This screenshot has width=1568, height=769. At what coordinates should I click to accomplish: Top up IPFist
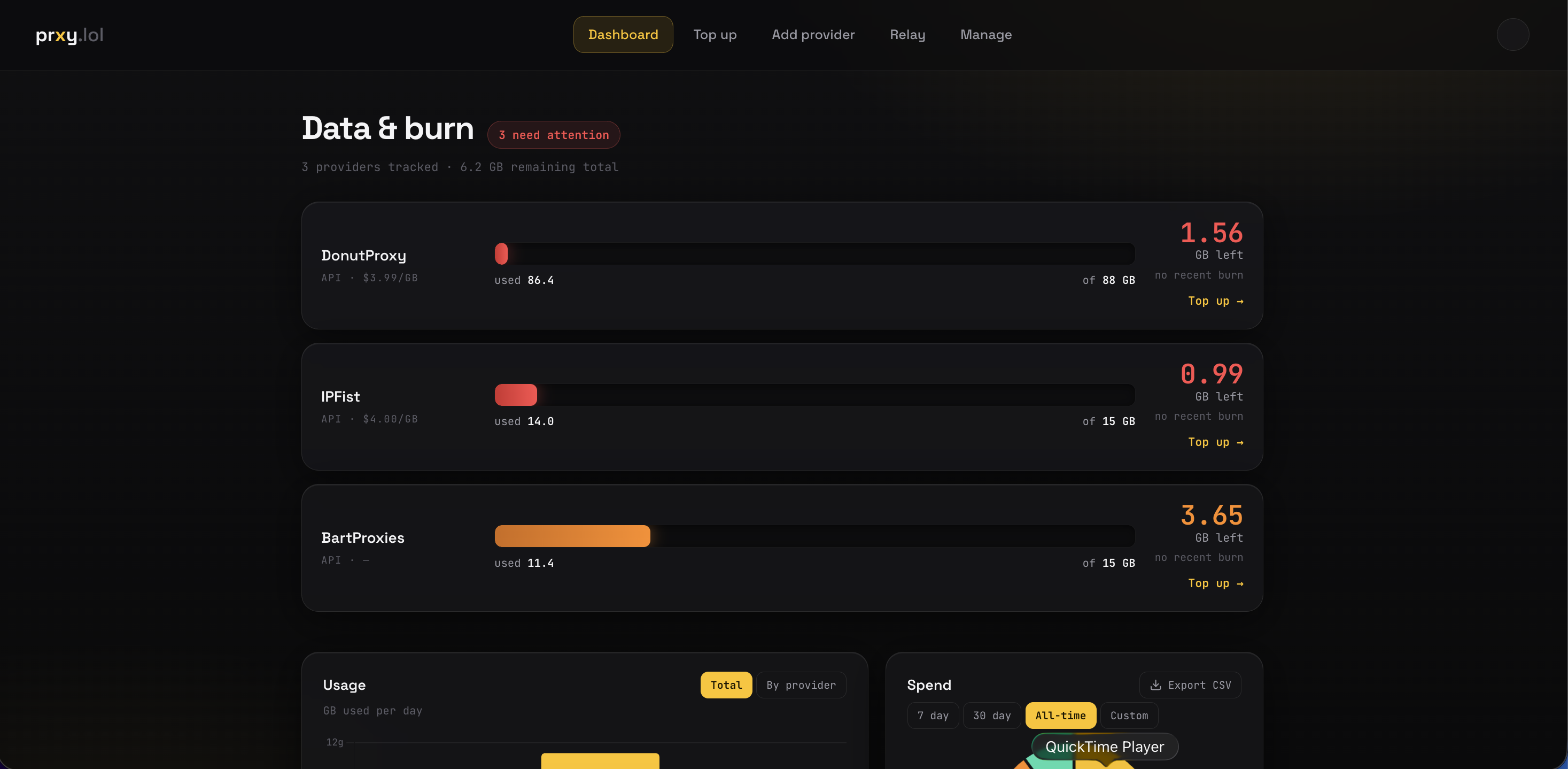[x=1215, y=442]
